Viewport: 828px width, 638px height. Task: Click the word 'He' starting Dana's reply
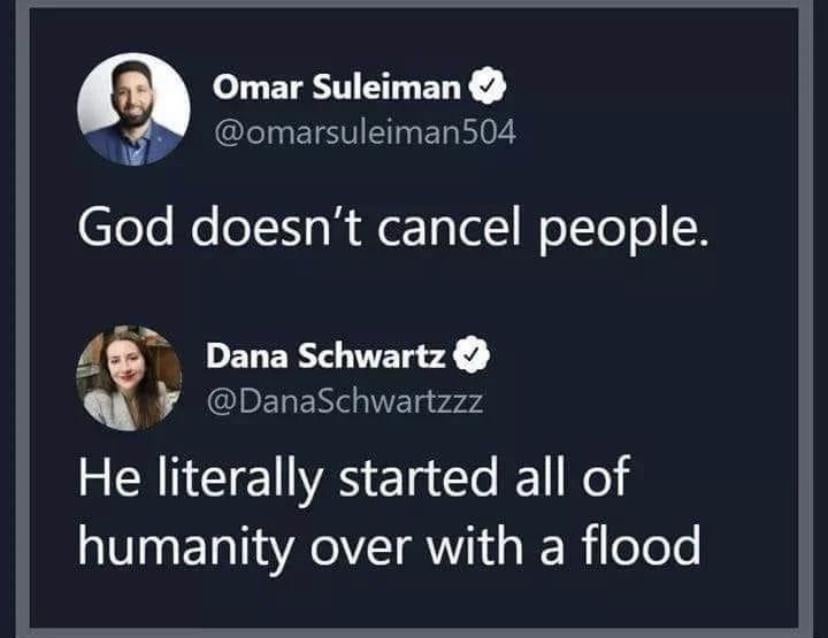click(x=110, y=476)
